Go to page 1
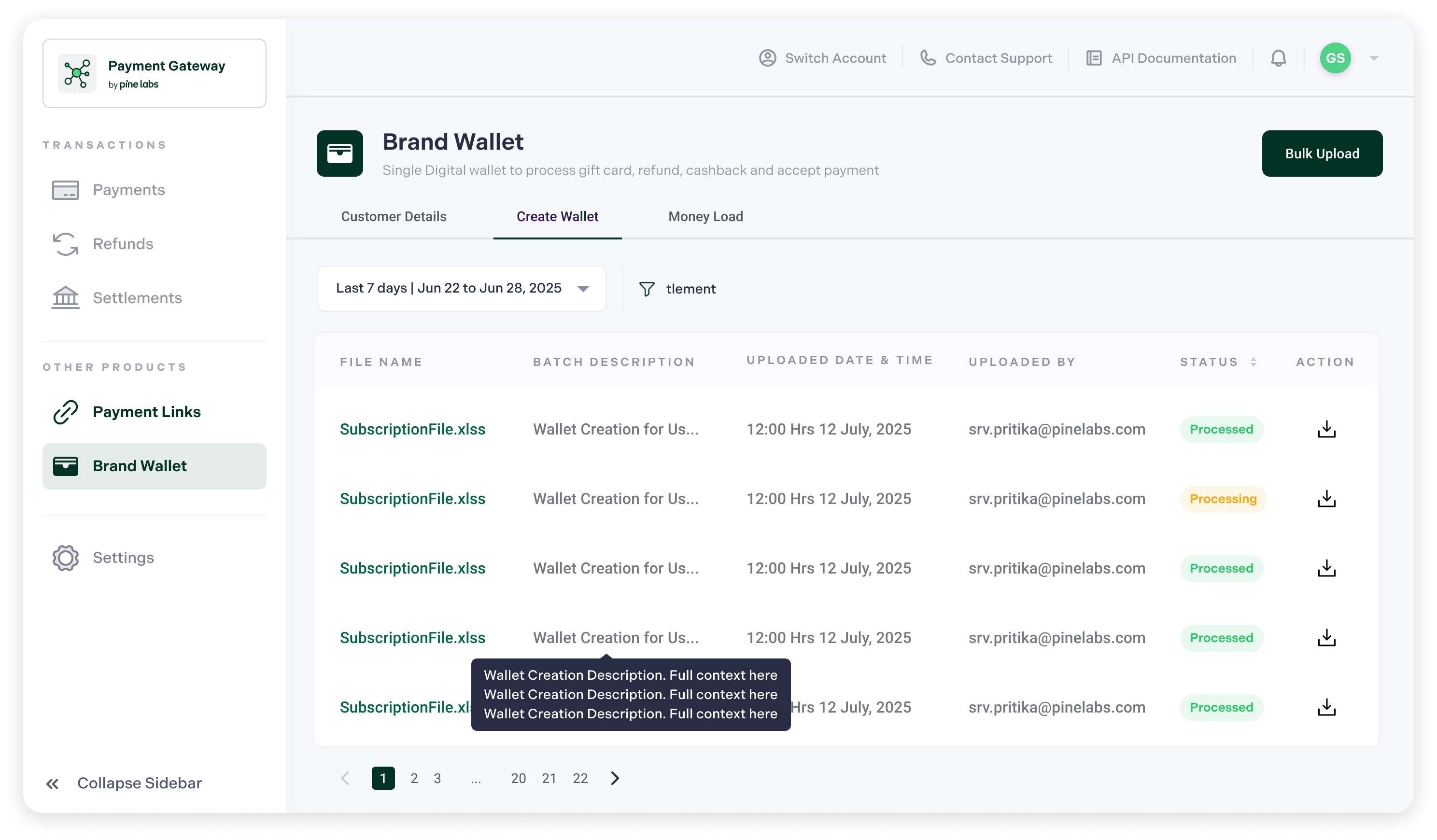The width and height of the screenshot is (1437, 840). (x=383, y=778)
